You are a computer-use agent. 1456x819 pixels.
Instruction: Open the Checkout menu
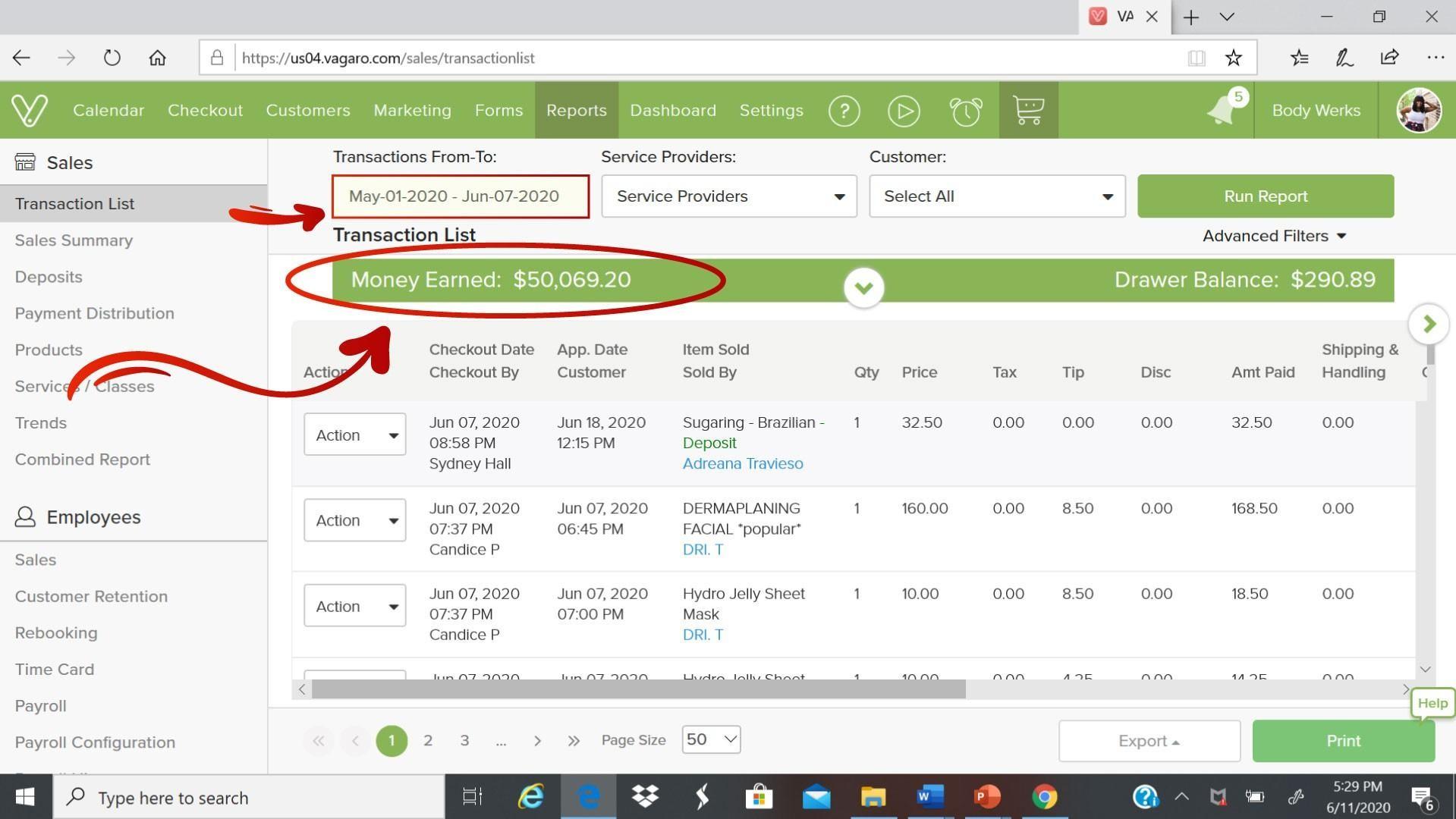tap(205, 110)
